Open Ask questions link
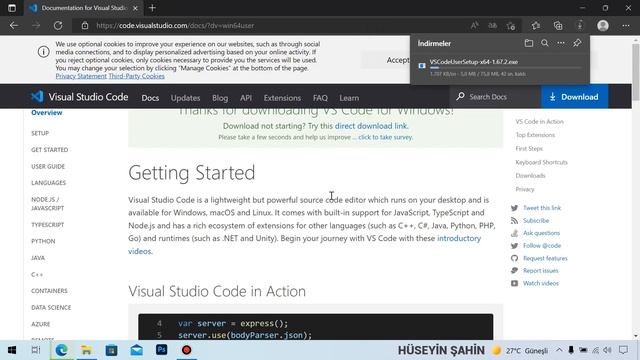 click(541, 233)
